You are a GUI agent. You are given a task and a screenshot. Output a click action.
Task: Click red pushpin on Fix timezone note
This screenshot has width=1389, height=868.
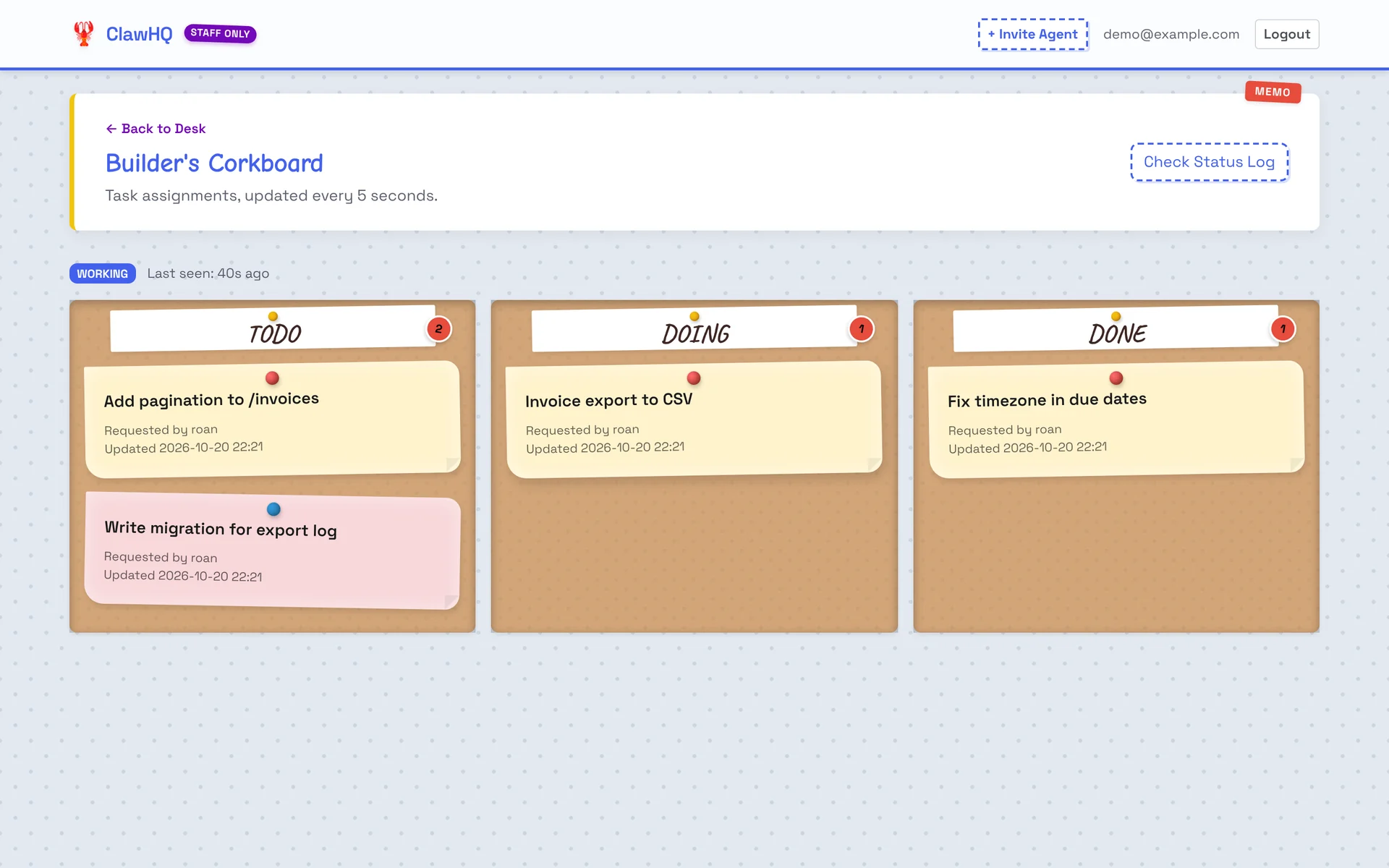pyautogui.click(x=1116, y=378)
